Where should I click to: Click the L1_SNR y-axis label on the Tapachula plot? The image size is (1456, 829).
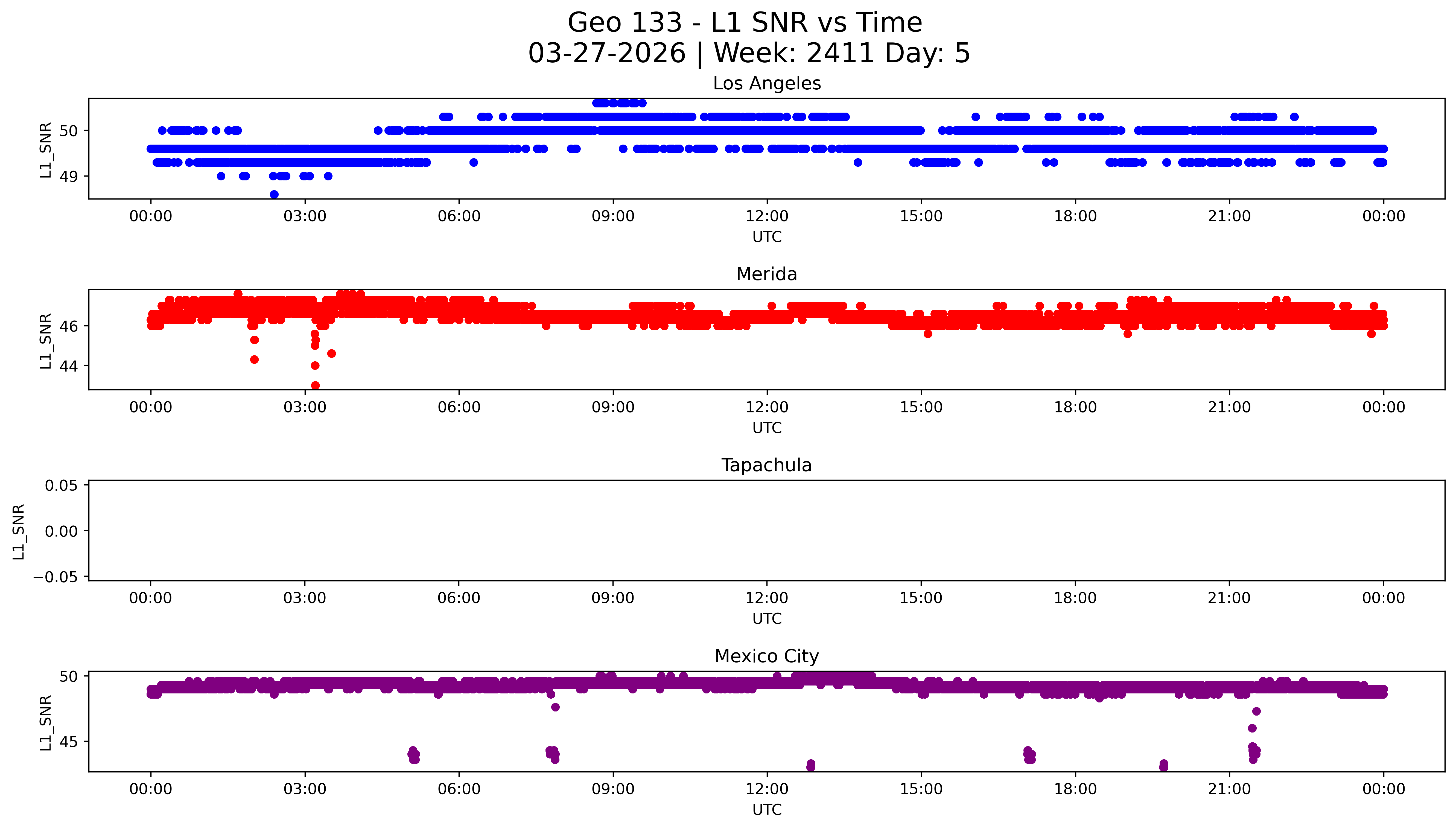(x=18, y=531)
